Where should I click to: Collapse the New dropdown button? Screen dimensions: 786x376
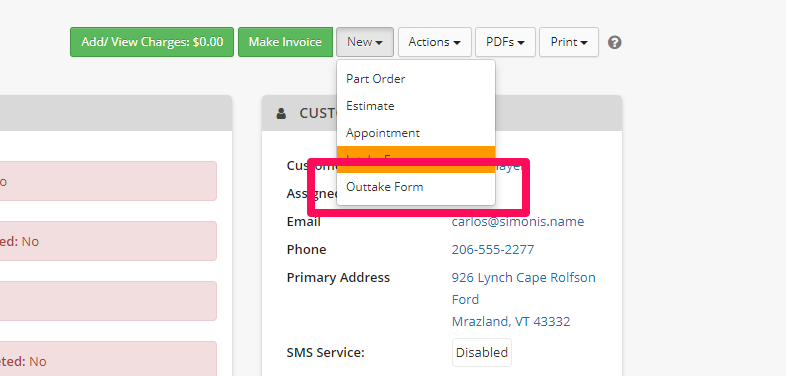tap(365, 42)
